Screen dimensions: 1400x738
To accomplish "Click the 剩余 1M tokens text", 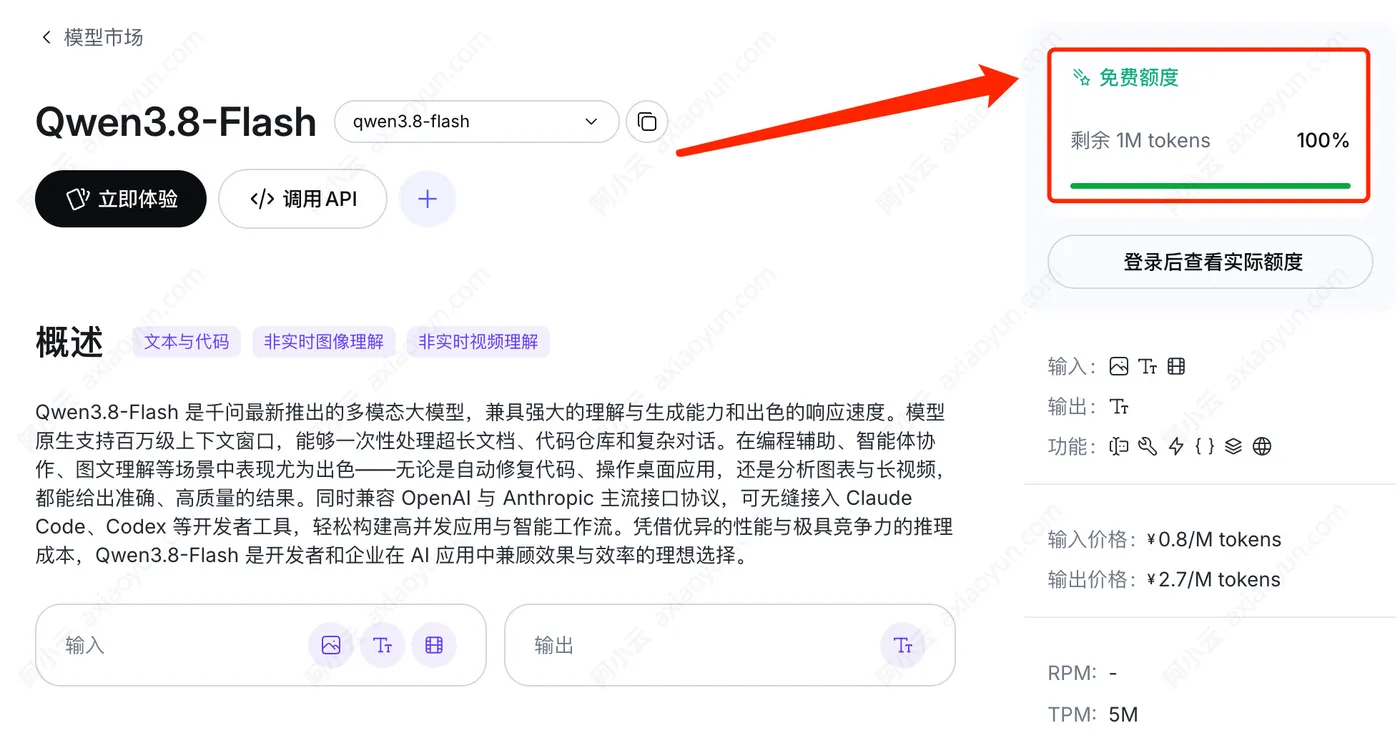I will click(x=1140, y=141).
